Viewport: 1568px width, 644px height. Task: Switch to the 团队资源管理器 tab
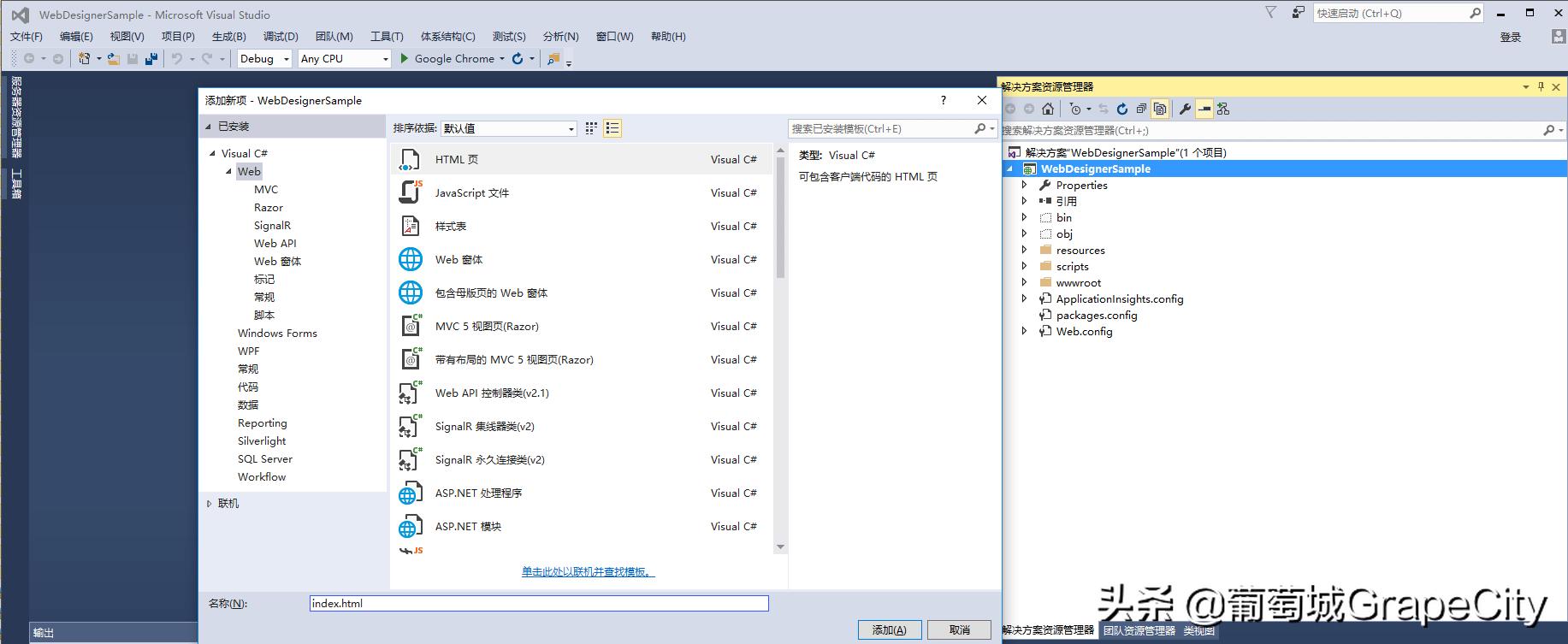point(1139,630)
